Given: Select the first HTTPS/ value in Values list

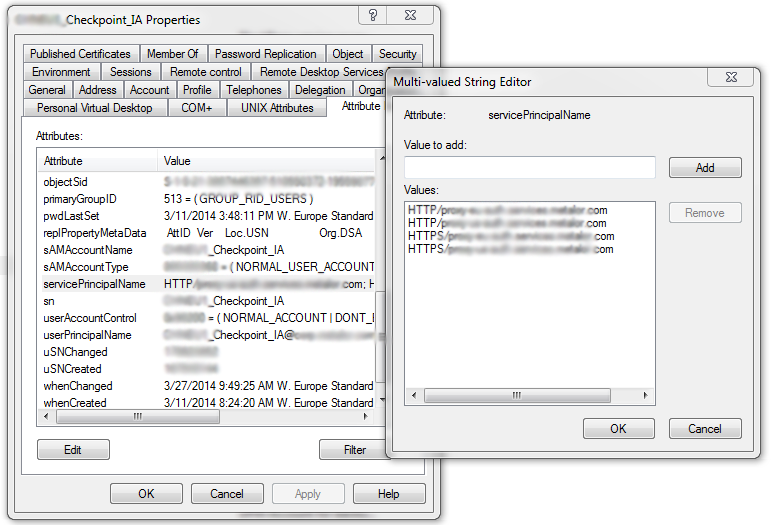Looking at the screenshot, I should point(511,236).
